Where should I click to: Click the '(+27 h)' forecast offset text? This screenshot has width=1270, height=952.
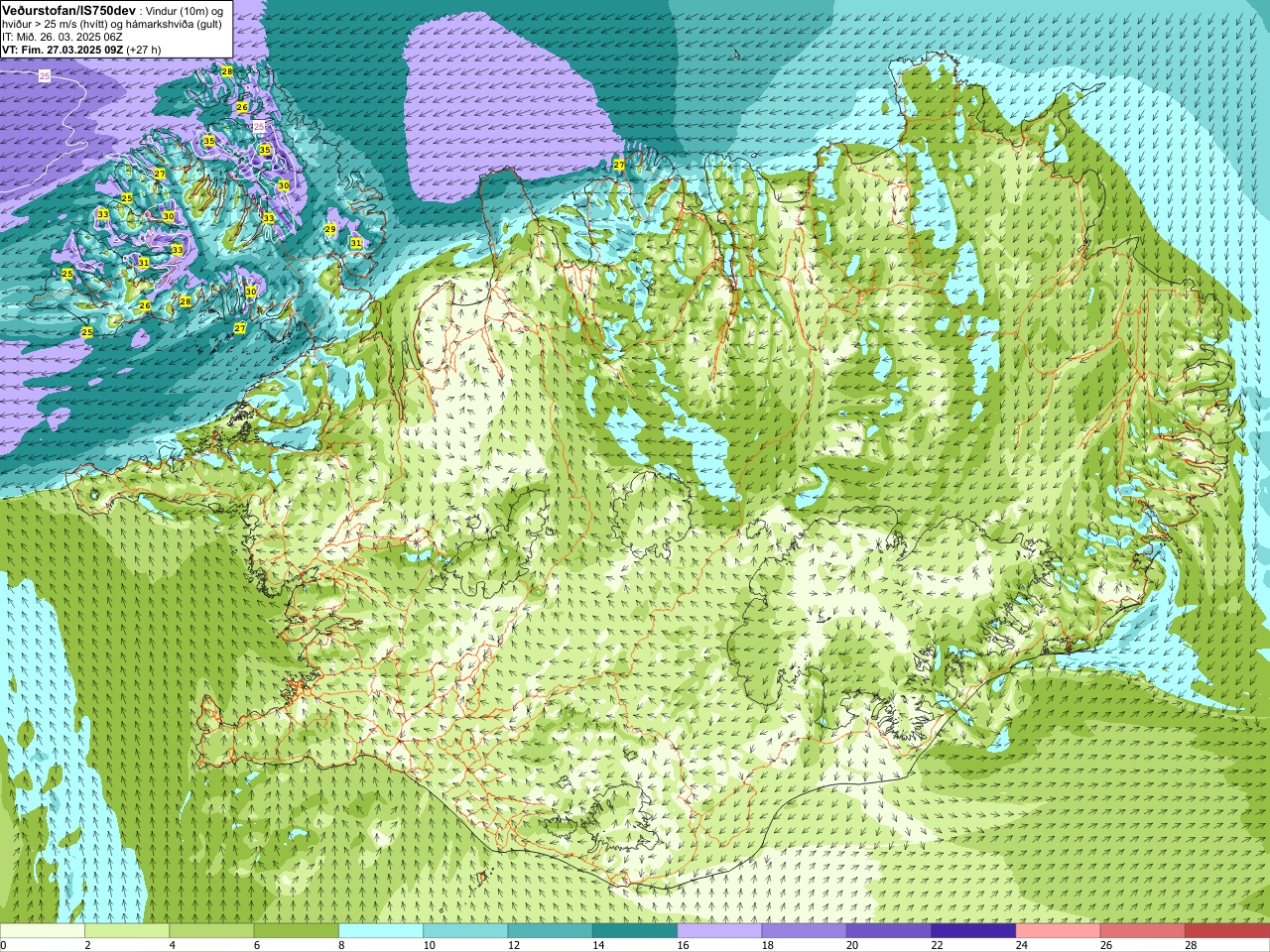144,50
